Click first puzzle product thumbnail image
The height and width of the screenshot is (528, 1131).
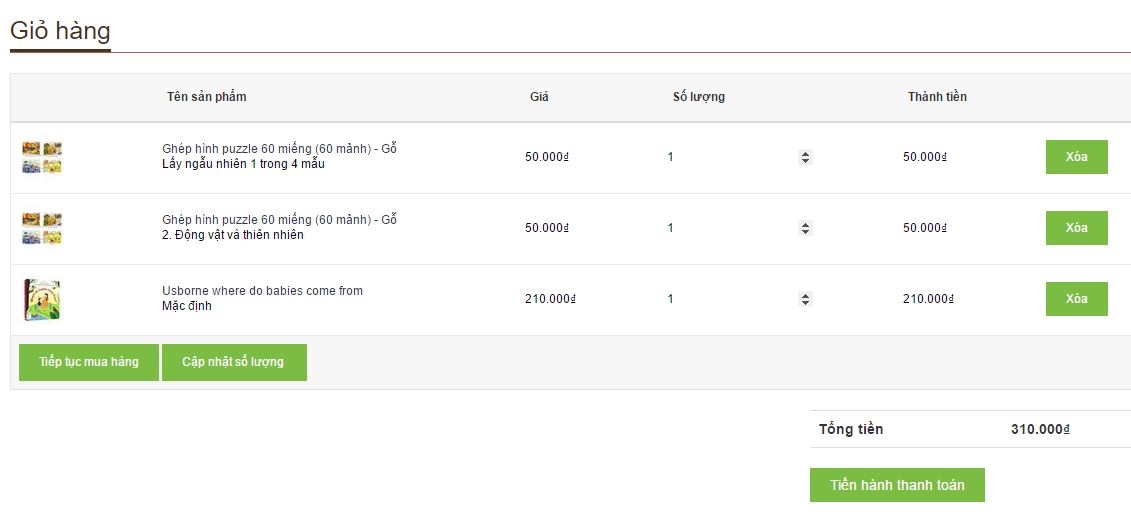[x=42, y=157]
